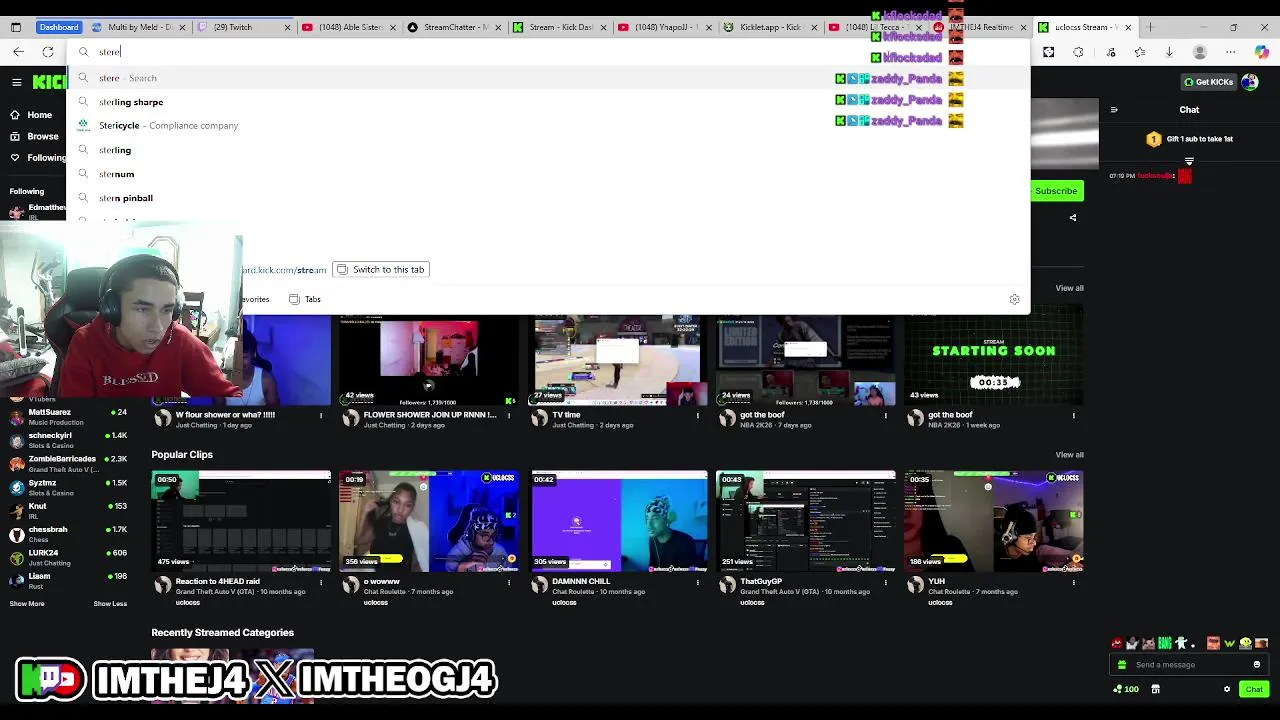Switch to the Multi by Meld tab

pos(137,27)
